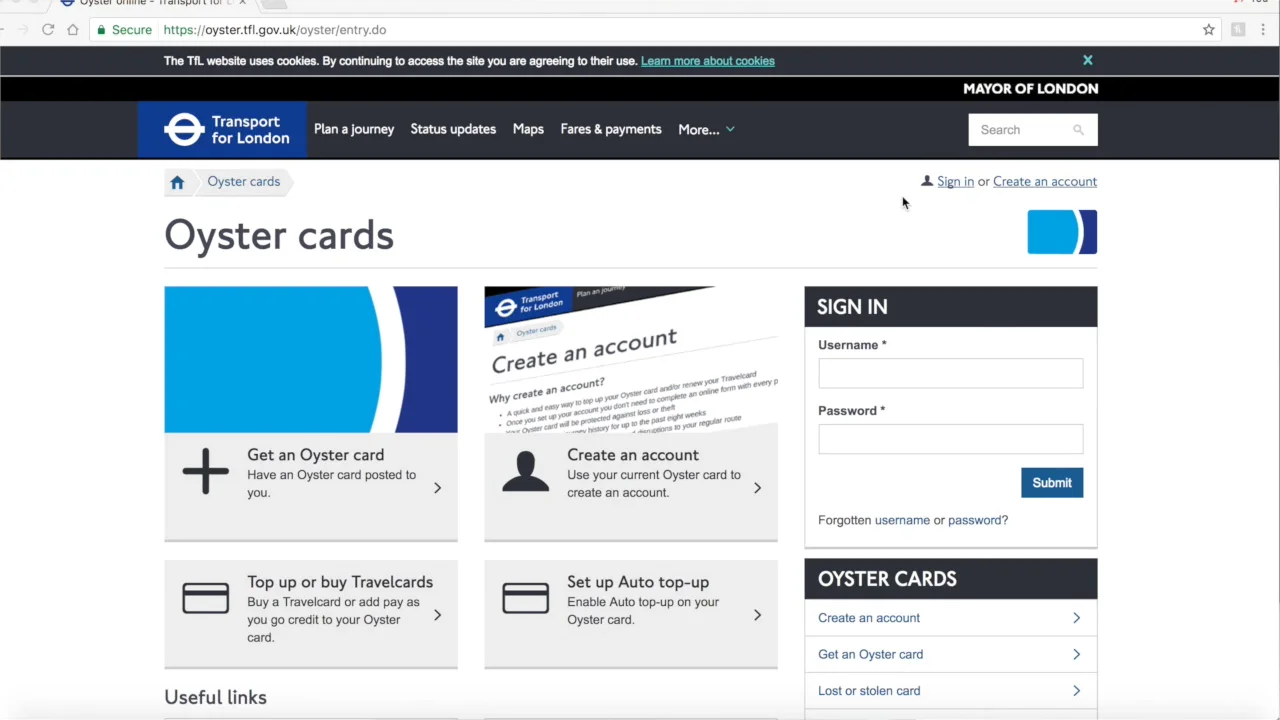Click the search magnifier icon
This screenshot has width=1280, height=720.
[1078, 130]
